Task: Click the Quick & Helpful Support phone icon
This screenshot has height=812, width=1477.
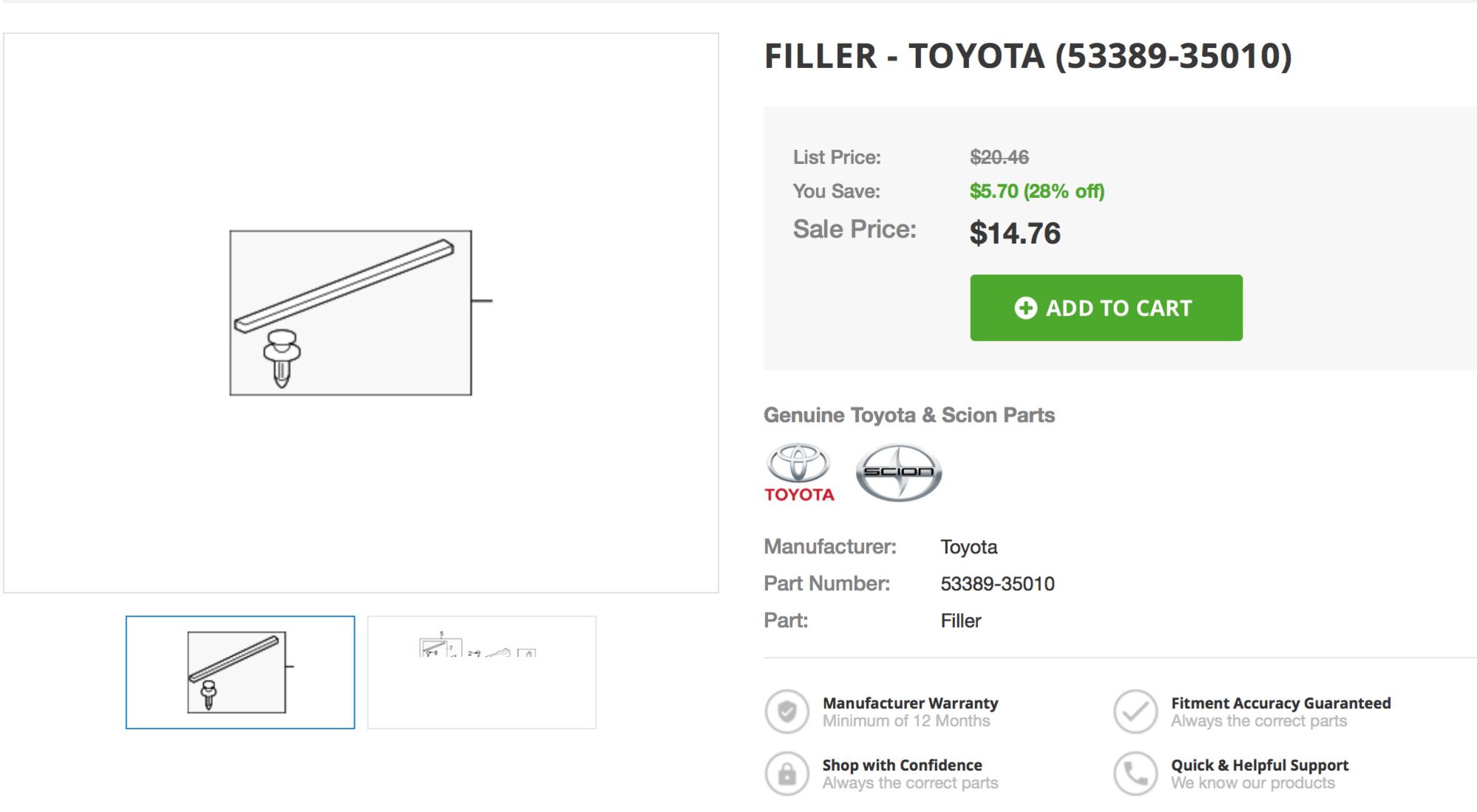Action: [1135, 774]
